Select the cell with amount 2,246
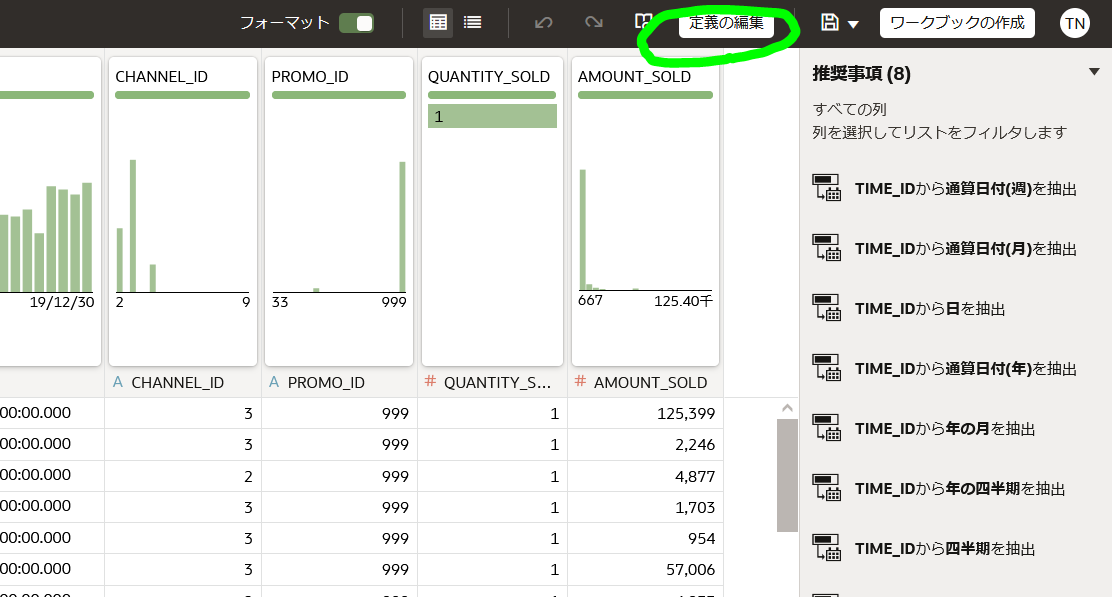This screenshot has width=1112, height=597. coord(645,445)
